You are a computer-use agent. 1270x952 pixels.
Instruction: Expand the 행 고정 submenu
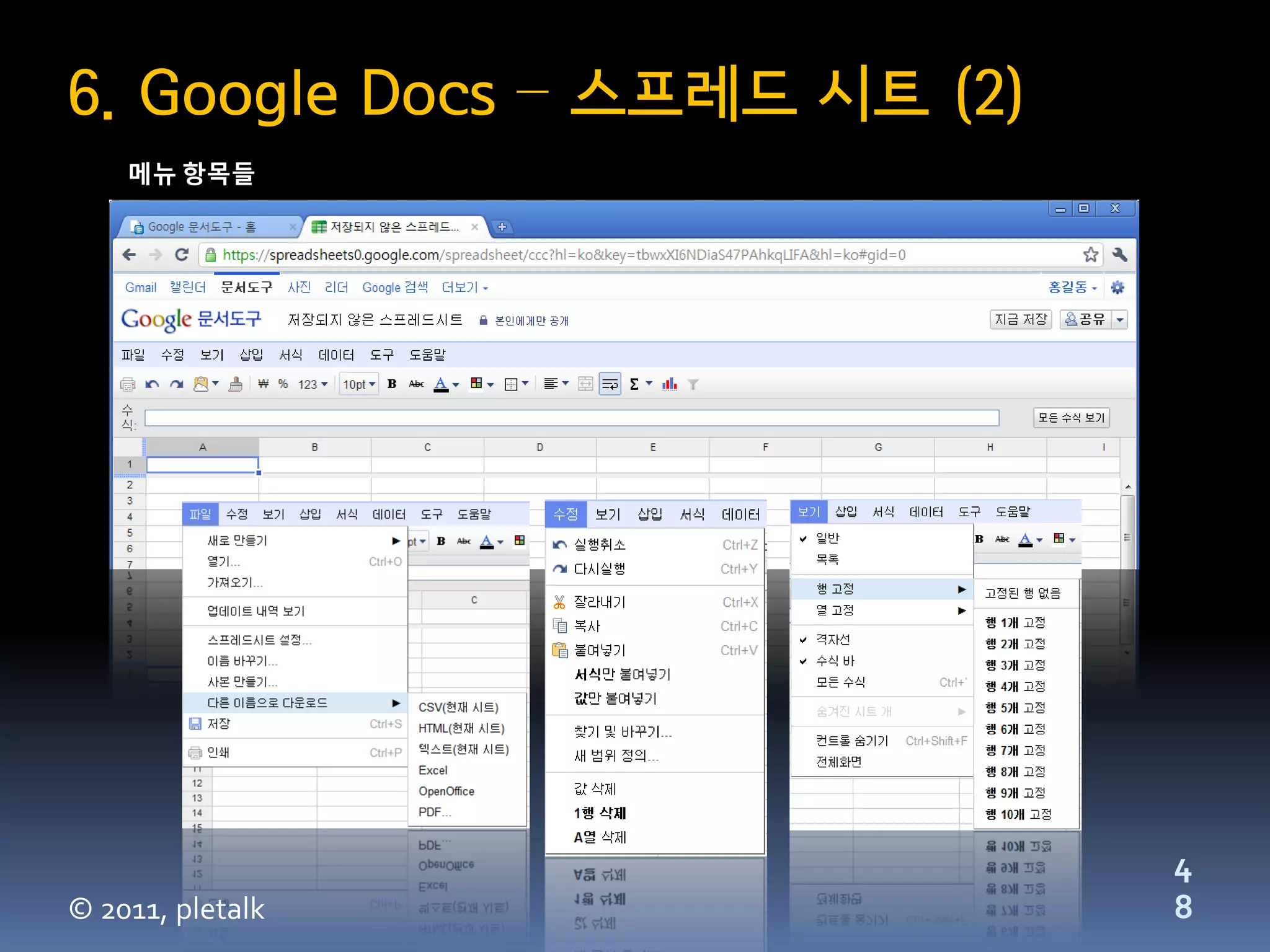tap(882, 589)
